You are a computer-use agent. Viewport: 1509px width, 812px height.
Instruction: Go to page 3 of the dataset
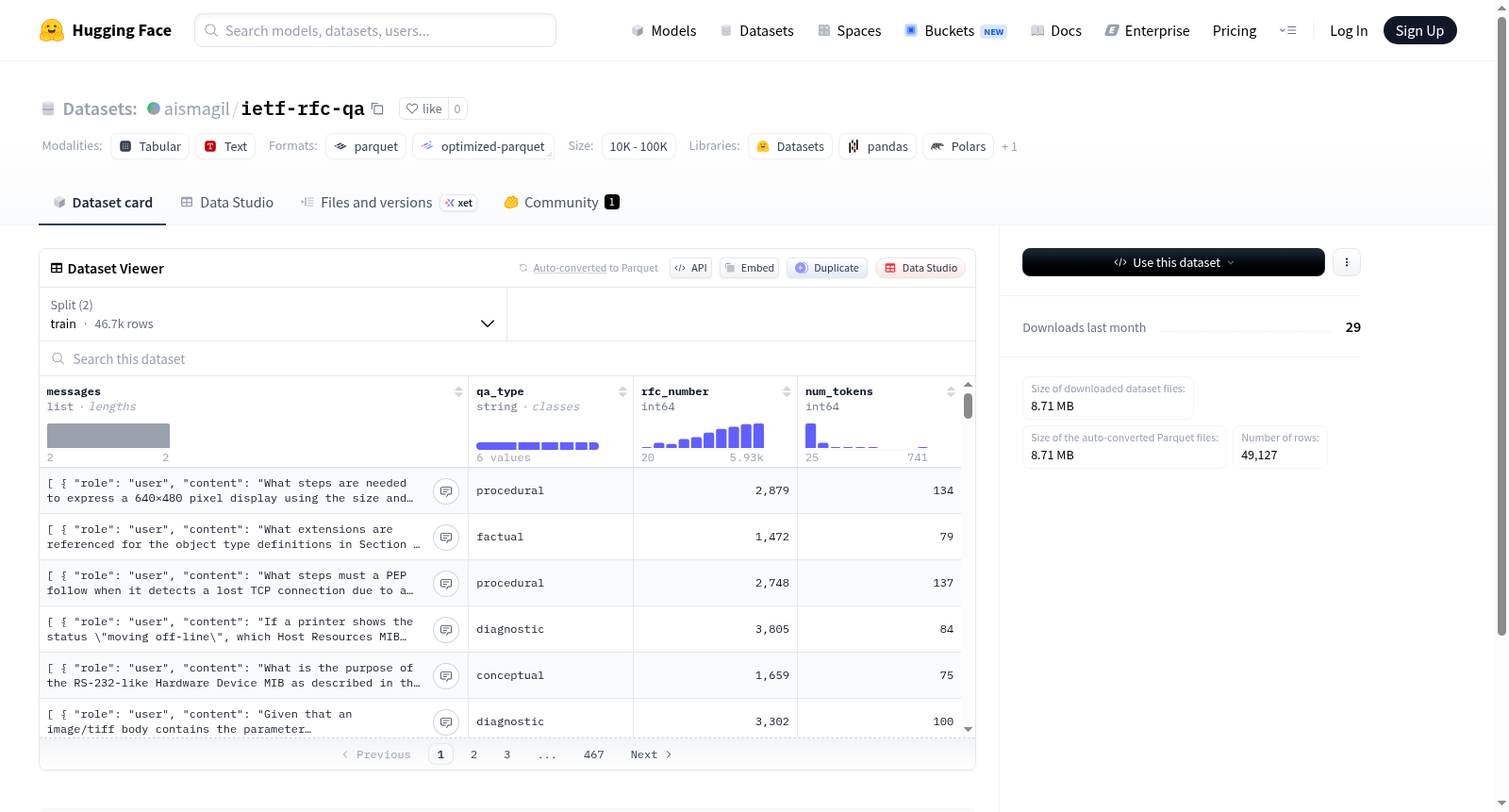(507, 754)
